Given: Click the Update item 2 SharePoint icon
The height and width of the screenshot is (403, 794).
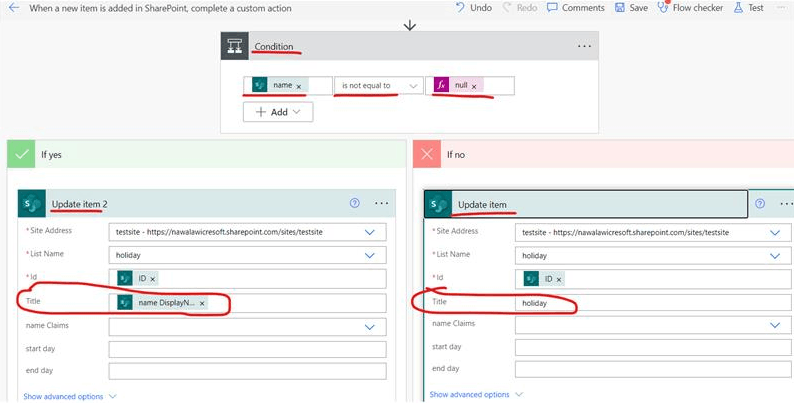Looking at the screenshot, I should [x=32, y=204].
